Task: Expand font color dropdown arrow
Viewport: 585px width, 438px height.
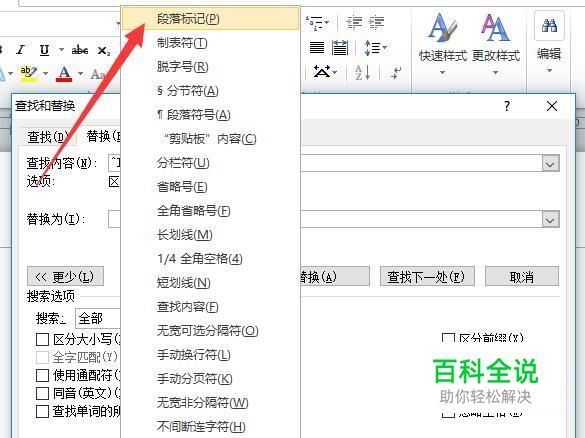Action: click(x=80, y=73)
